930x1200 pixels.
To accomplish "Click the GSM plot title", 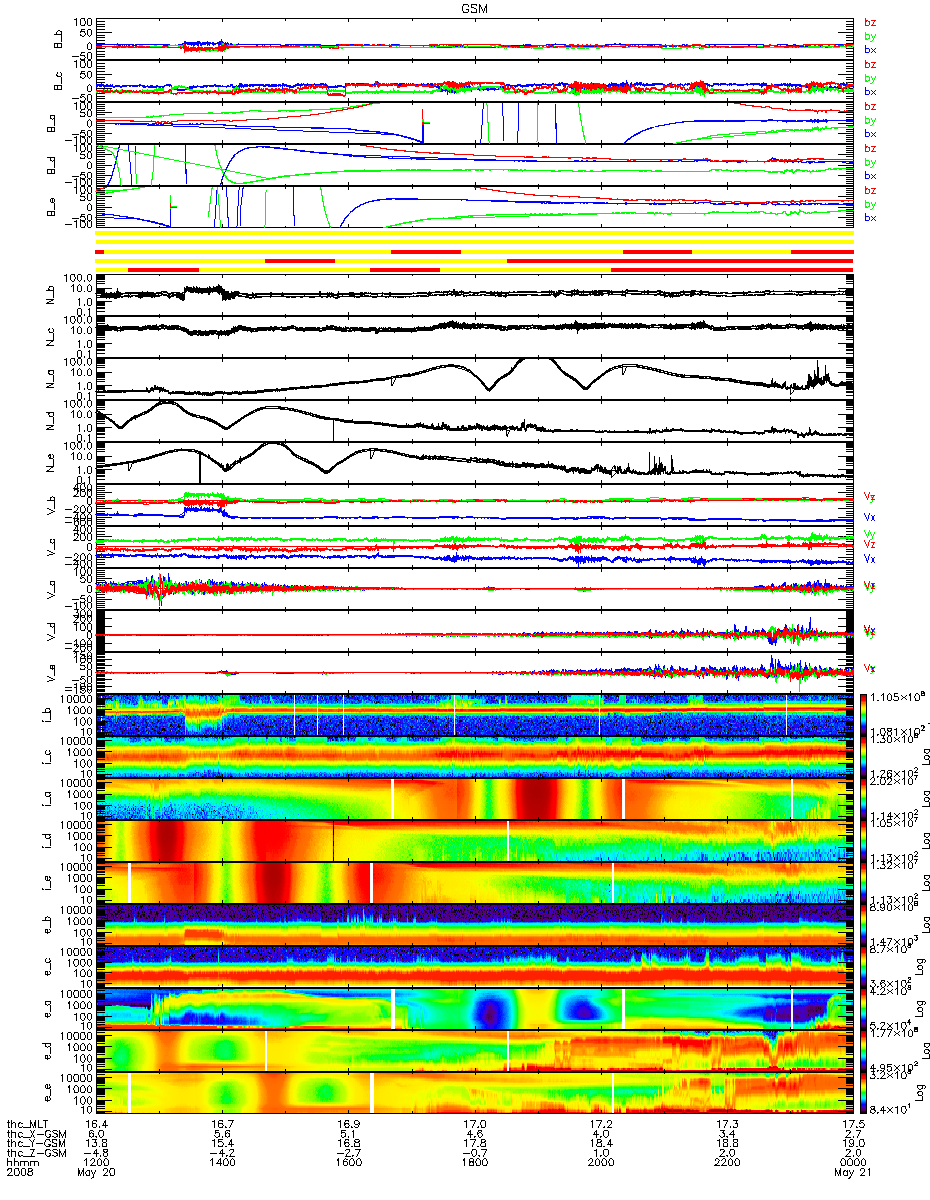I will point(475,7).
